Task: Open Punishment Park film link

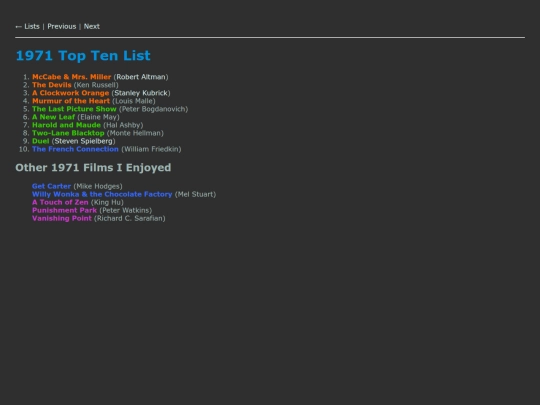Action: (64, 210)
